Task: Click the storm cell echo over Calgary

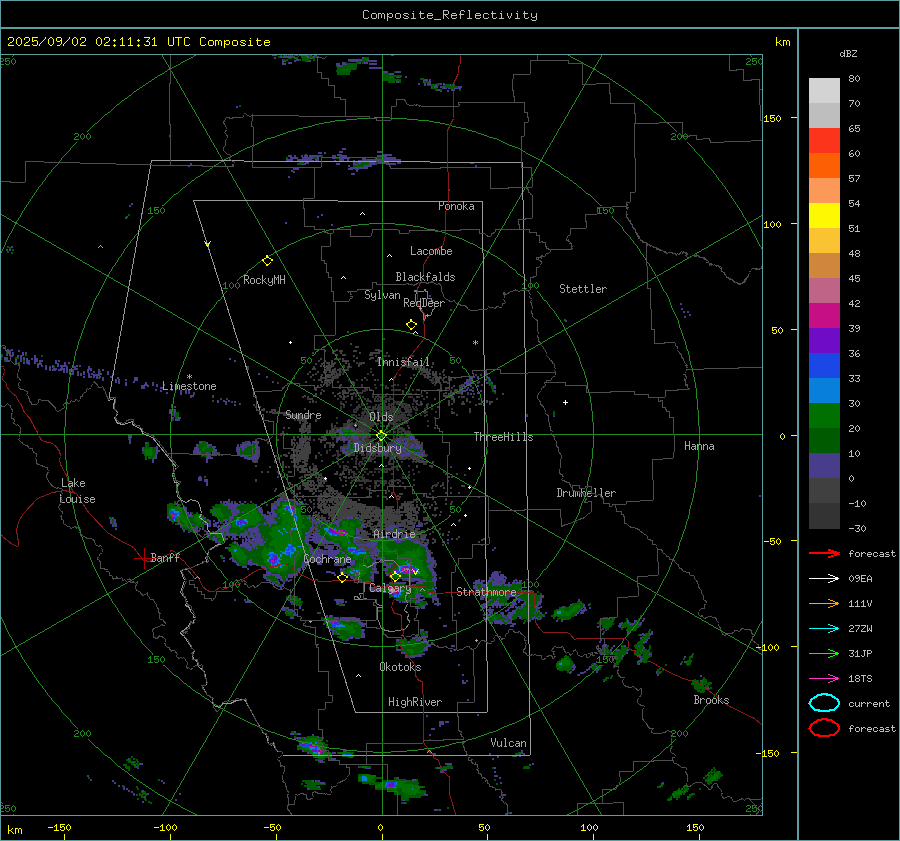Action: [x=409, y=569]
